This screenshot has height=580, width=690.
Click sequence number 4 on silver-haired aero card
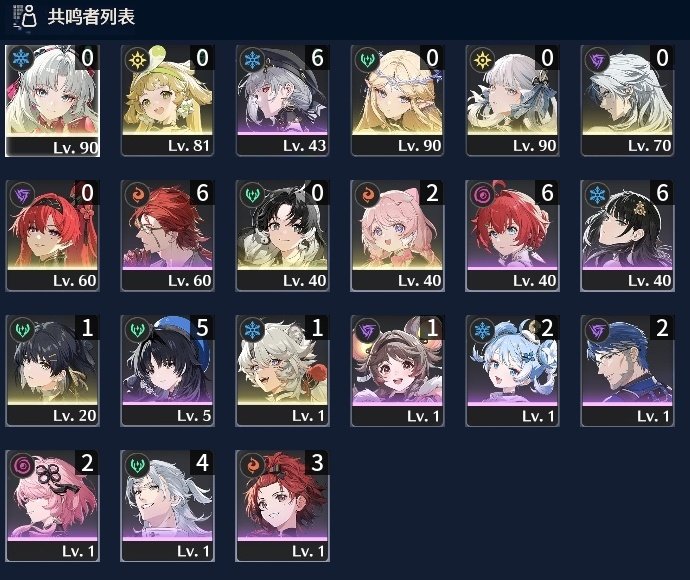click(202, 463)
